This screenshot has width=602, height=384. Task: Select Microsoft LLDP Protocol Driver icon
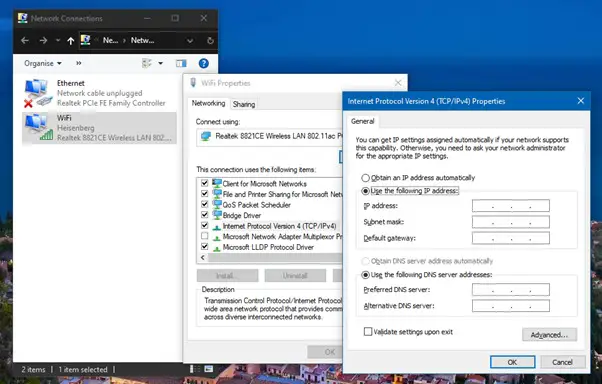click(217, 248)
